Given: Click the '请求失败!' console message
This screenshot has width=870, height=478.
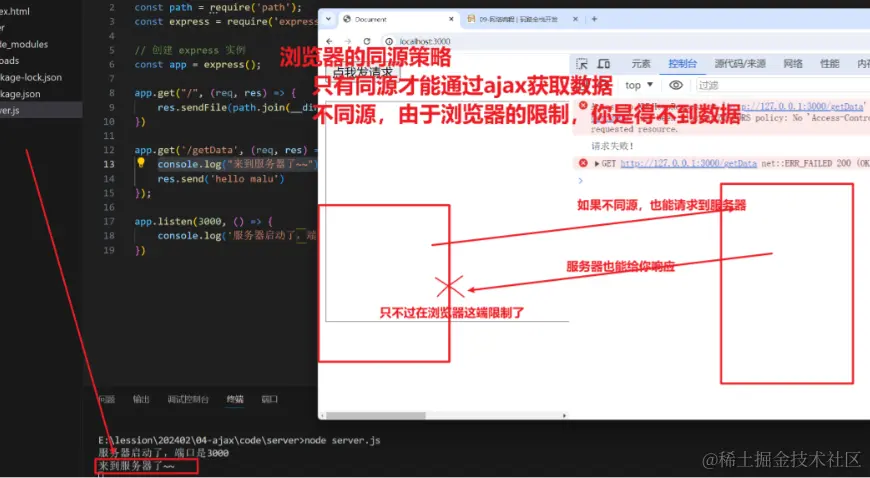Looking at the screenshot, I should [613, 146].
